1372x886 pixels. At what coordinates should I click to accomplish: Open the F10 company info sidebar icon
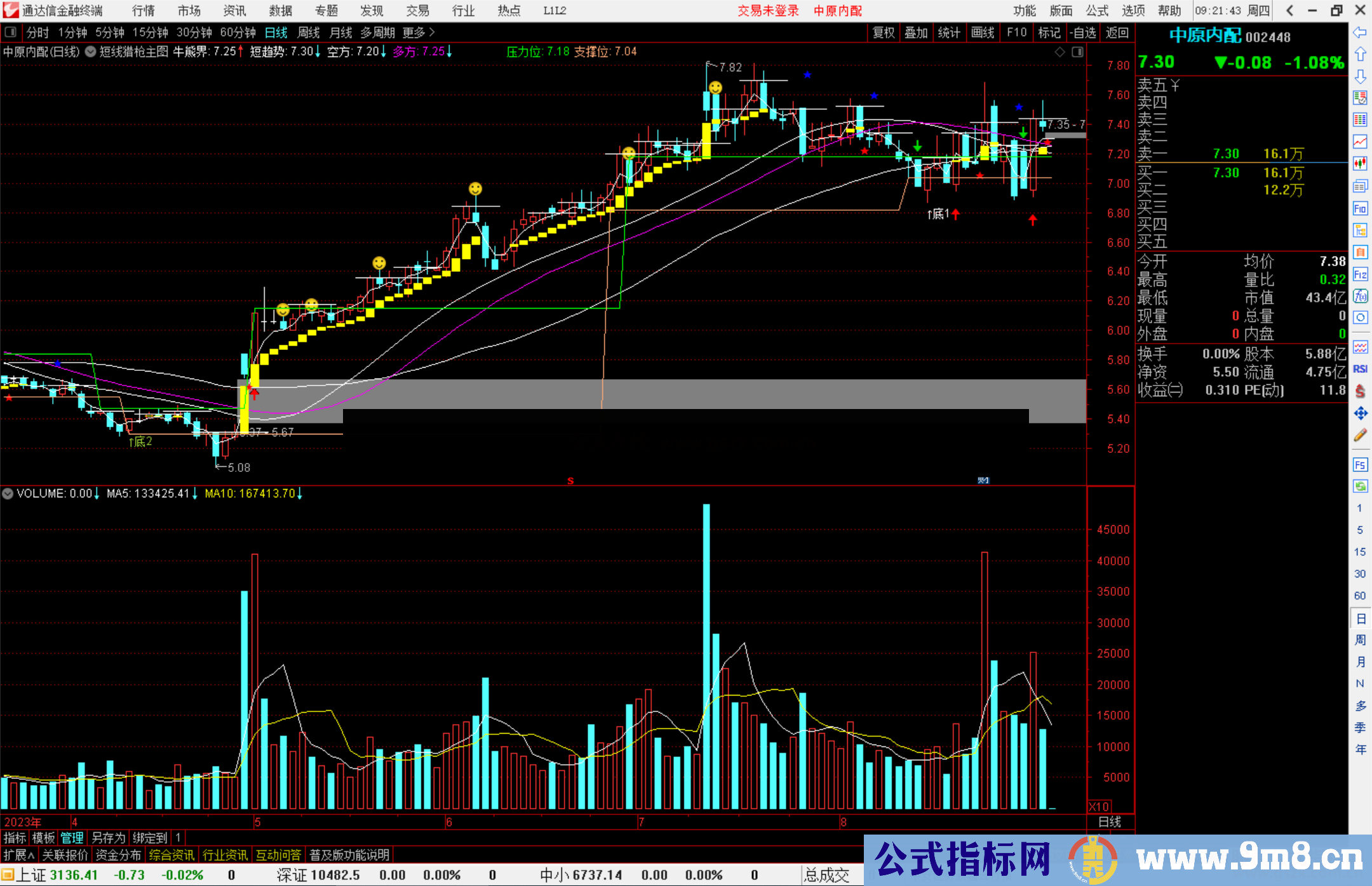(1360, 208)
